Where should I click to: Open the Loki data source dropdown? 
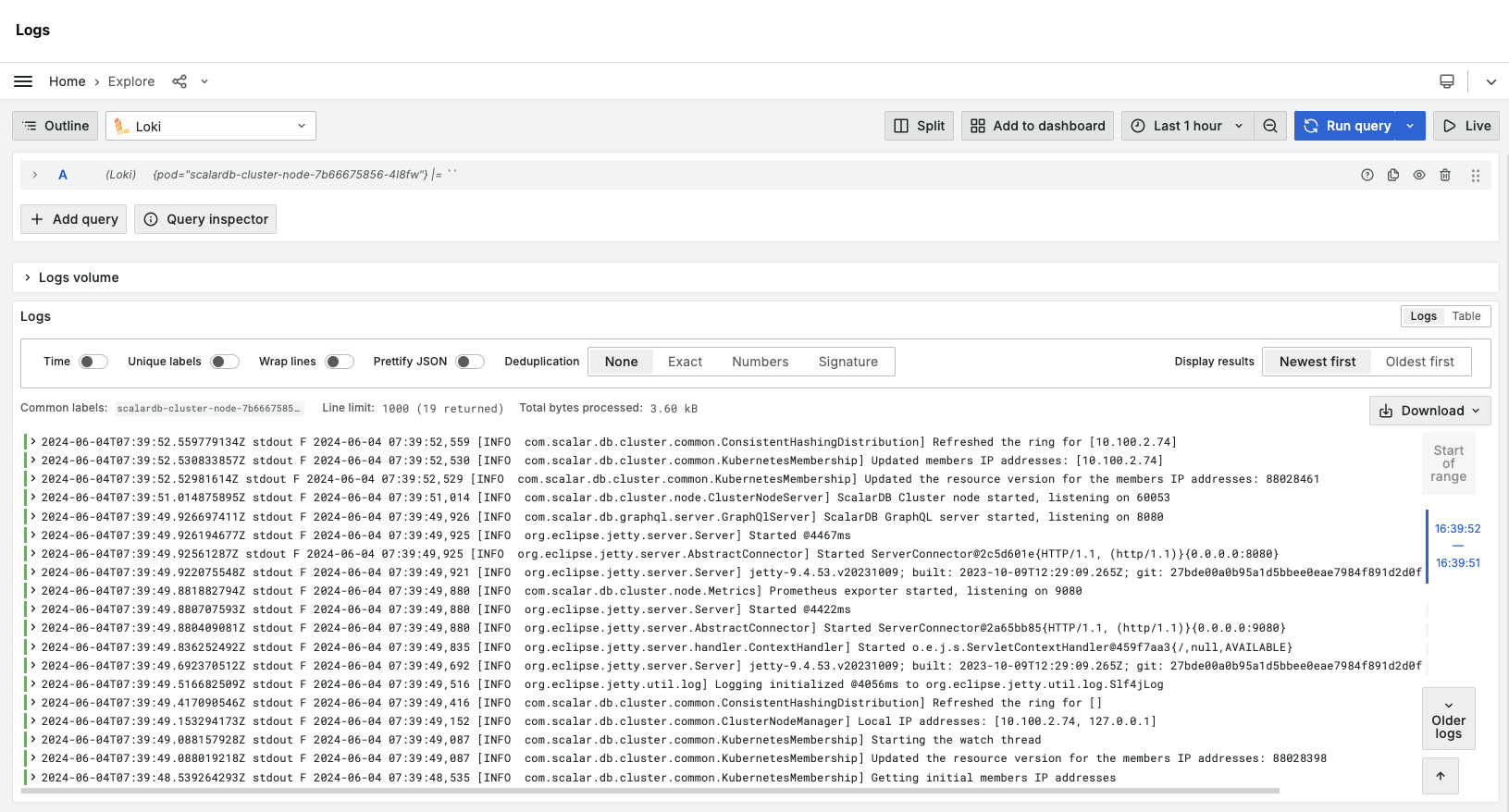click(211, 126)
